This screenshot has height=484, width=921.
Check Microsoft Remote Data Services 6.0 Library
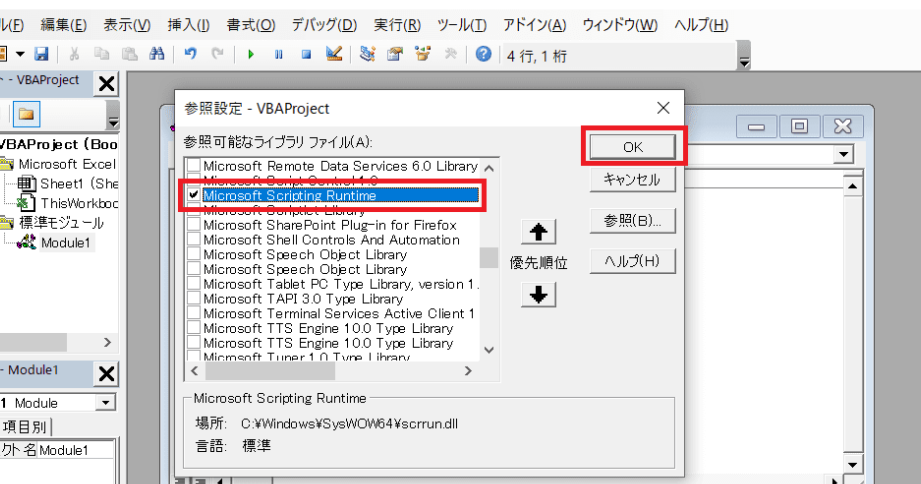coord(194,166)
